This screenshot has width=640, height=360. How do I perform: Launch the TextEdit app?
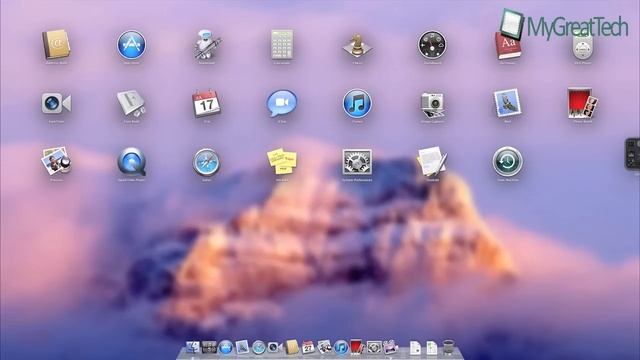(432, 161)
